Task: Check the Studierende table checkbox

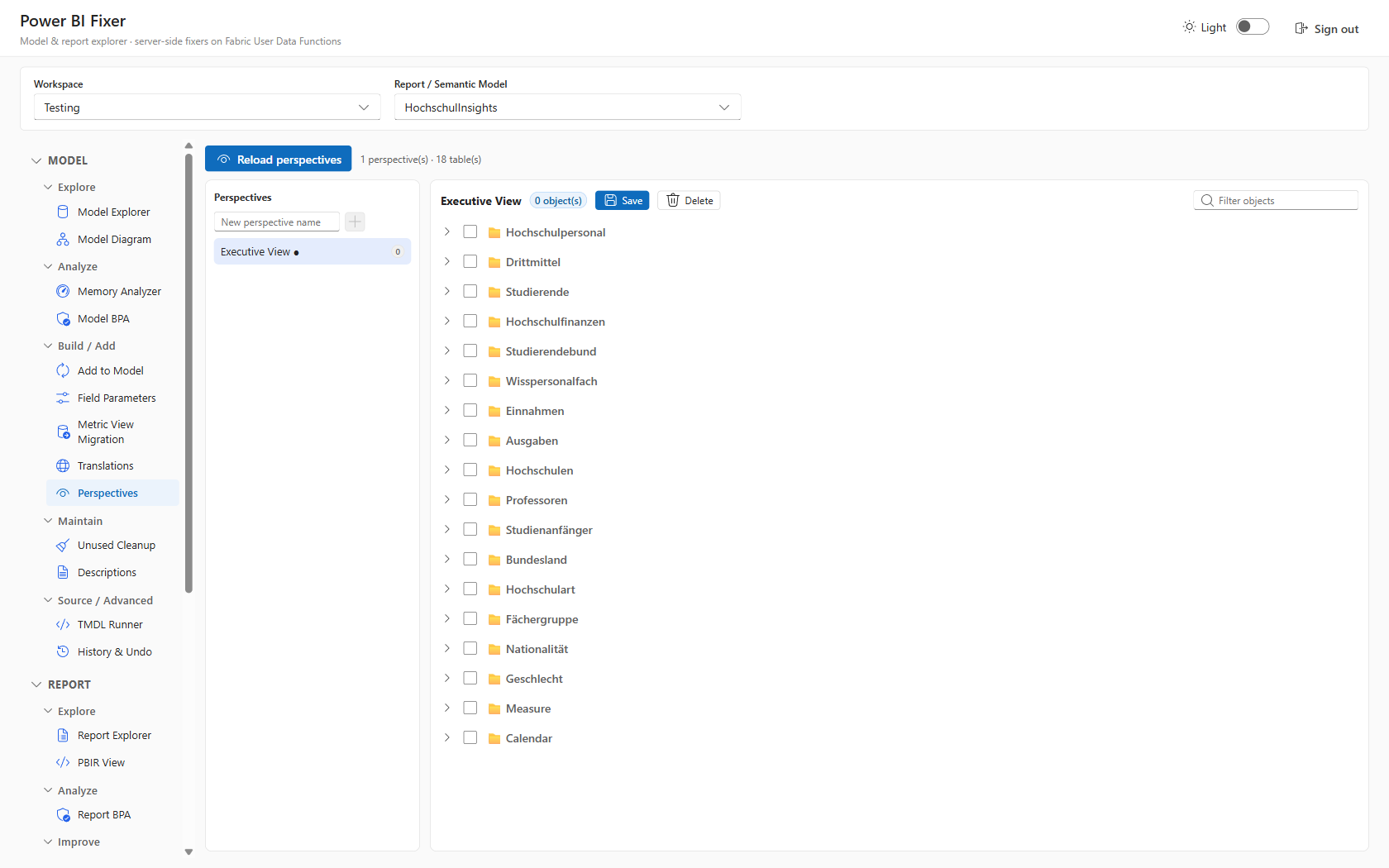Action: click(470, 291)
